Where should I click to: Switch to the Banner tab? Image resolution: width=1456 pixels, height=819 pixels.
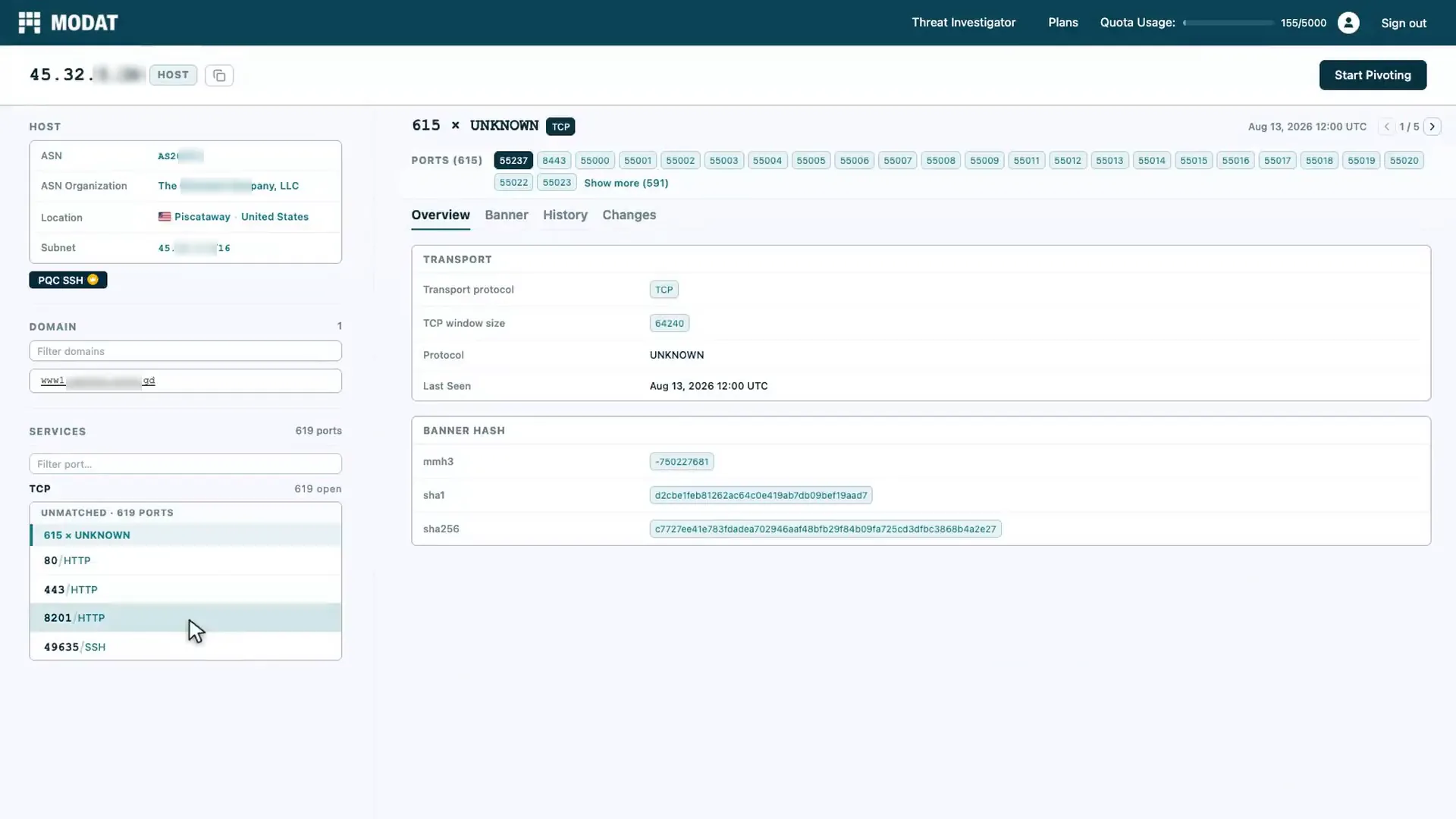507,215
